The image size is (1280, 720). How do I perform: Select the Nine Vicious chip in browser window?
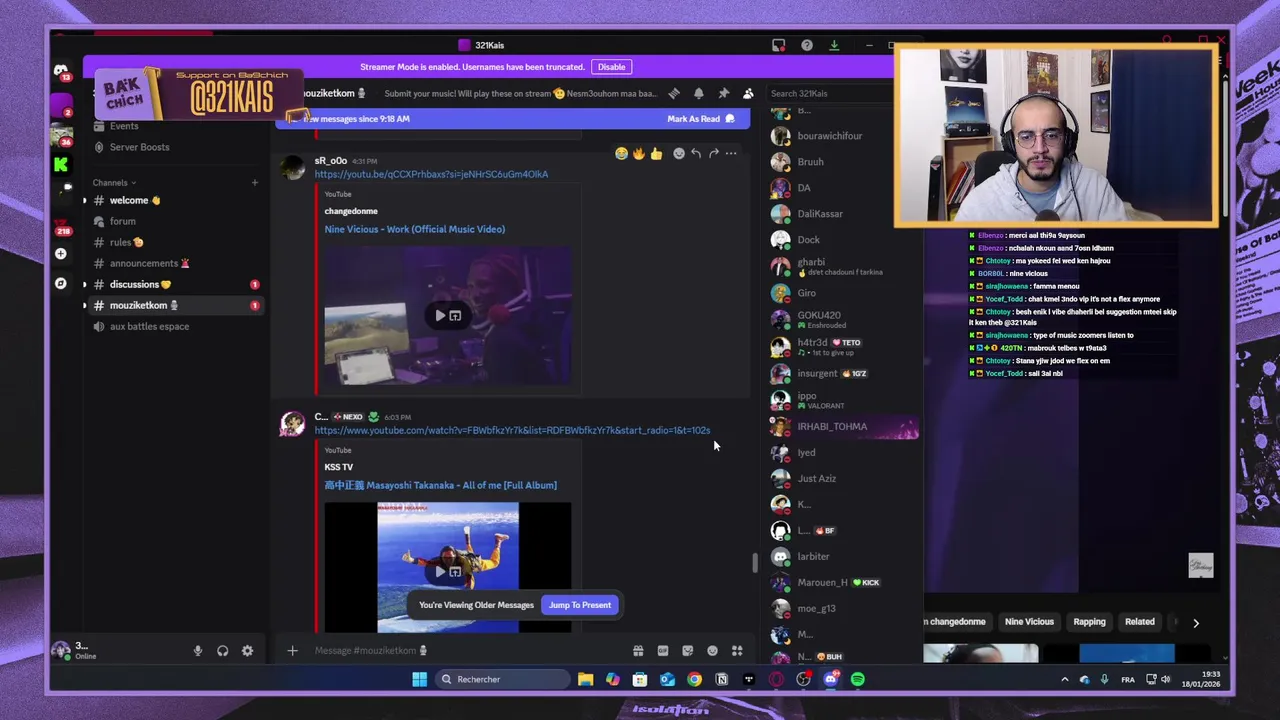tap(1029, 622)
